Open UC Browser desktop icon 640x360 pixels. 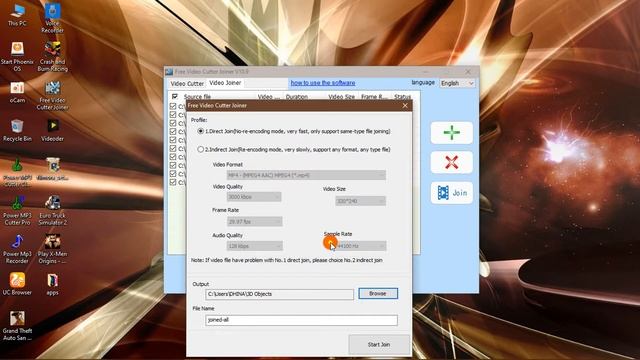pos(17,284)
